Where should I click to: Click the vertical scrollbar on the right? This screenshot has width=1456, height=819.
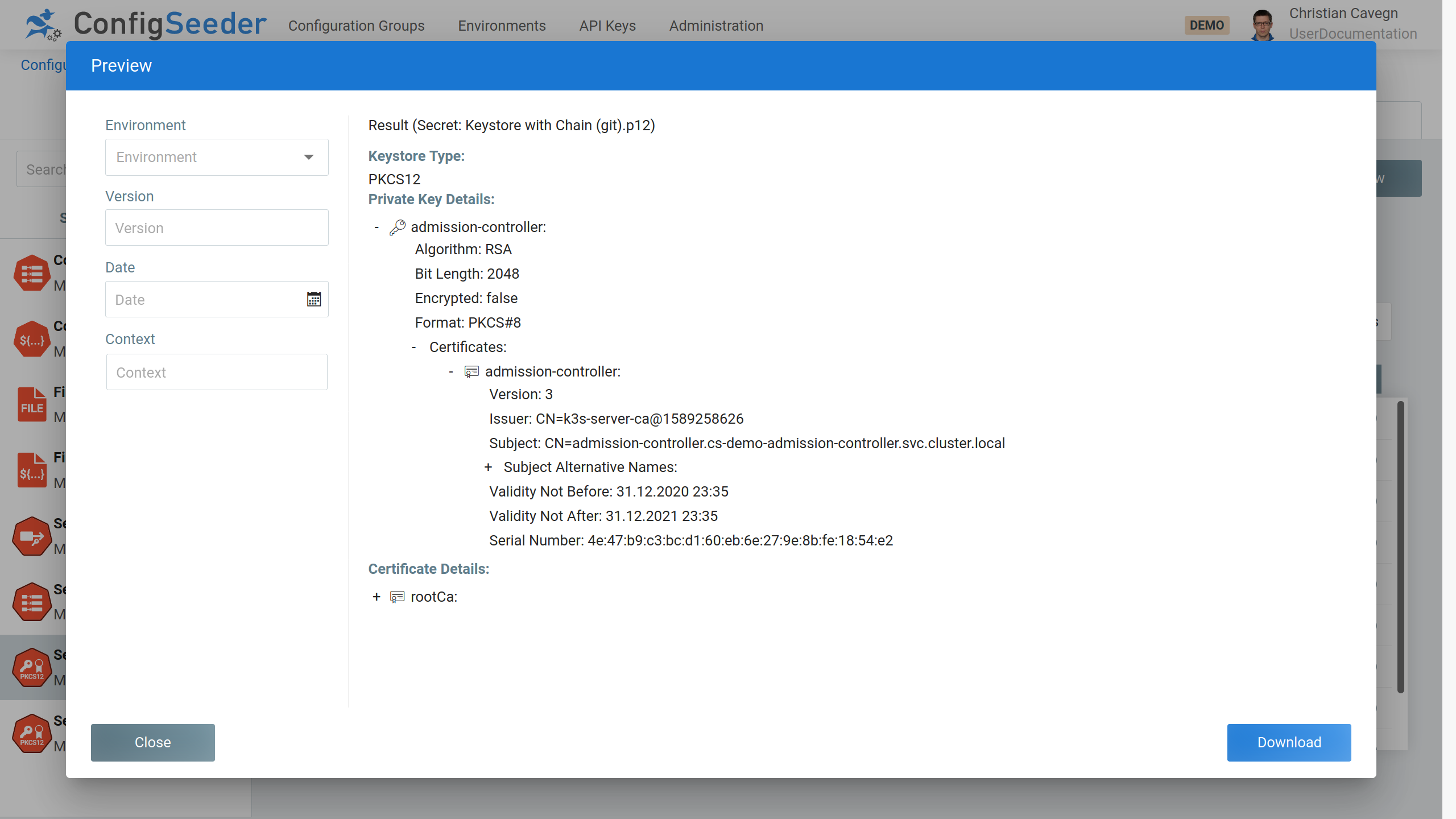point(1400,546)
